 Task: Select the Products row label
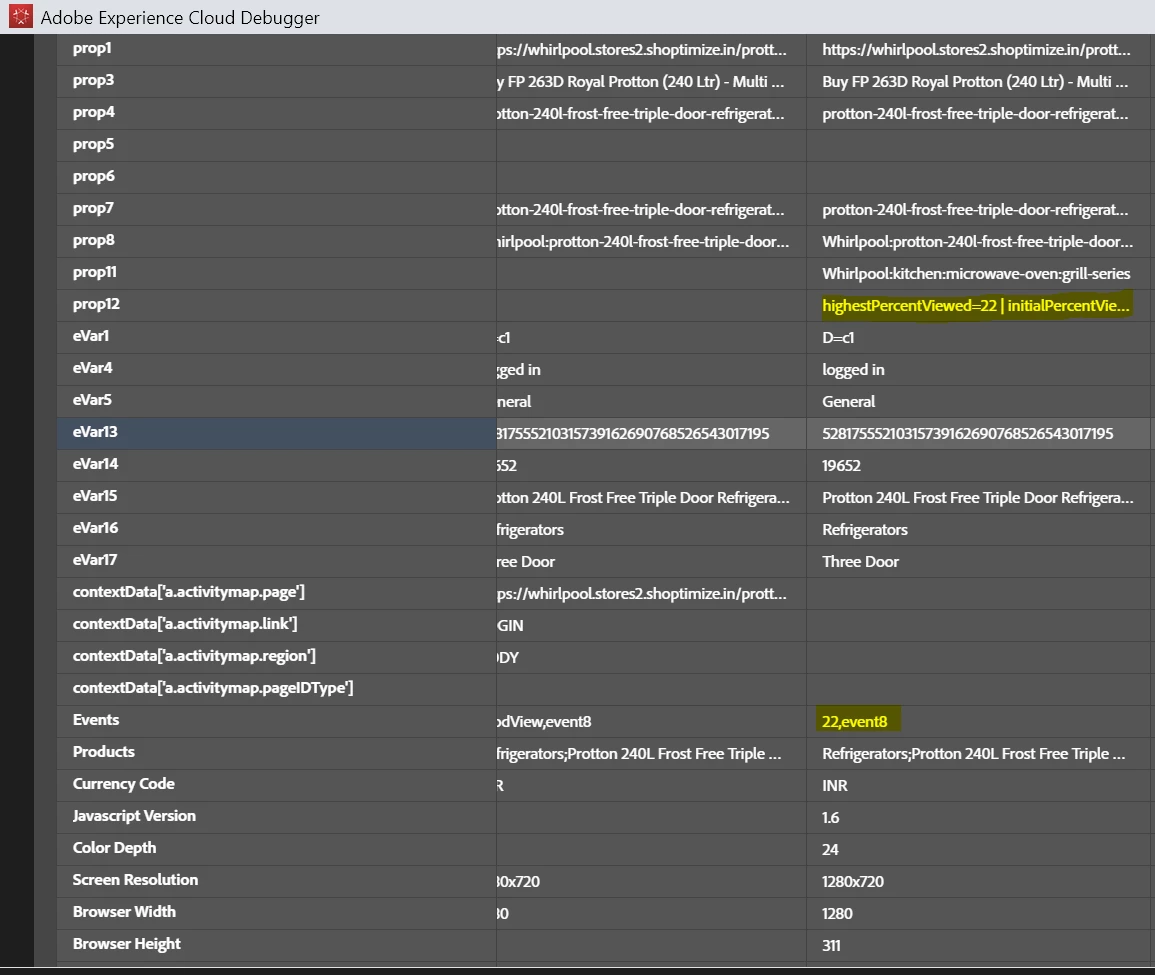pyautogui.click(x=104, y=752)
